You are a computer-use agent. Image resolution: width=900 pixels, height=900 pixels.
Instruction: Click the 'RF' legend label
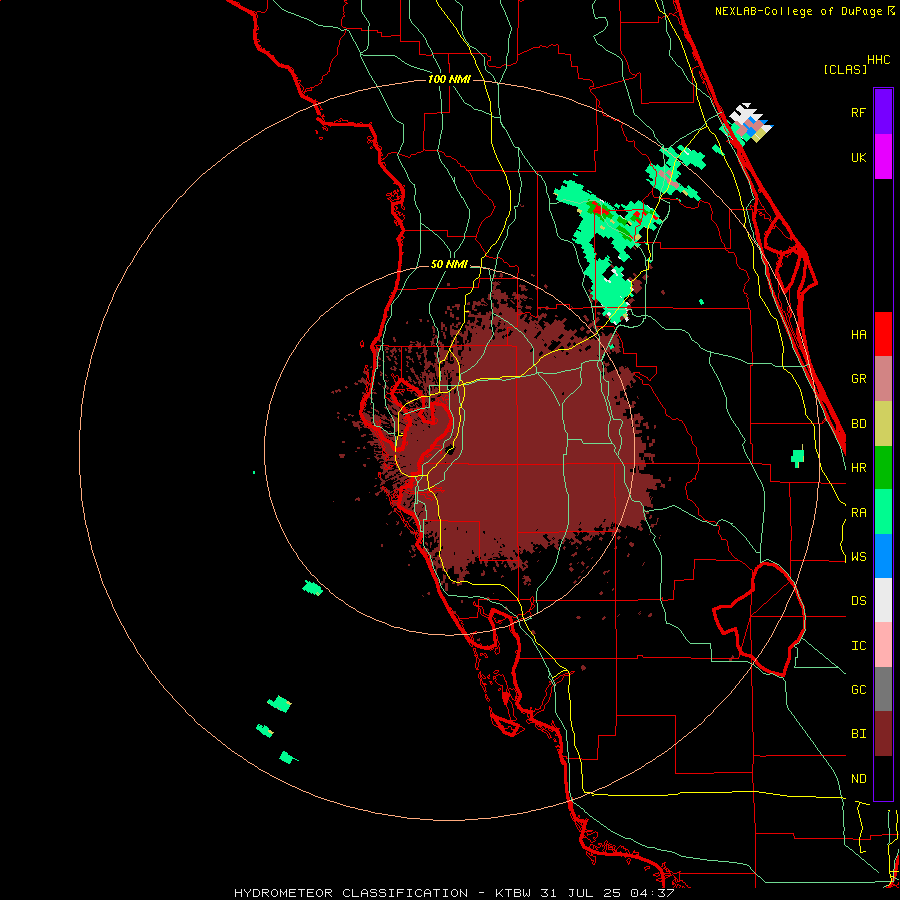(858, 112)
